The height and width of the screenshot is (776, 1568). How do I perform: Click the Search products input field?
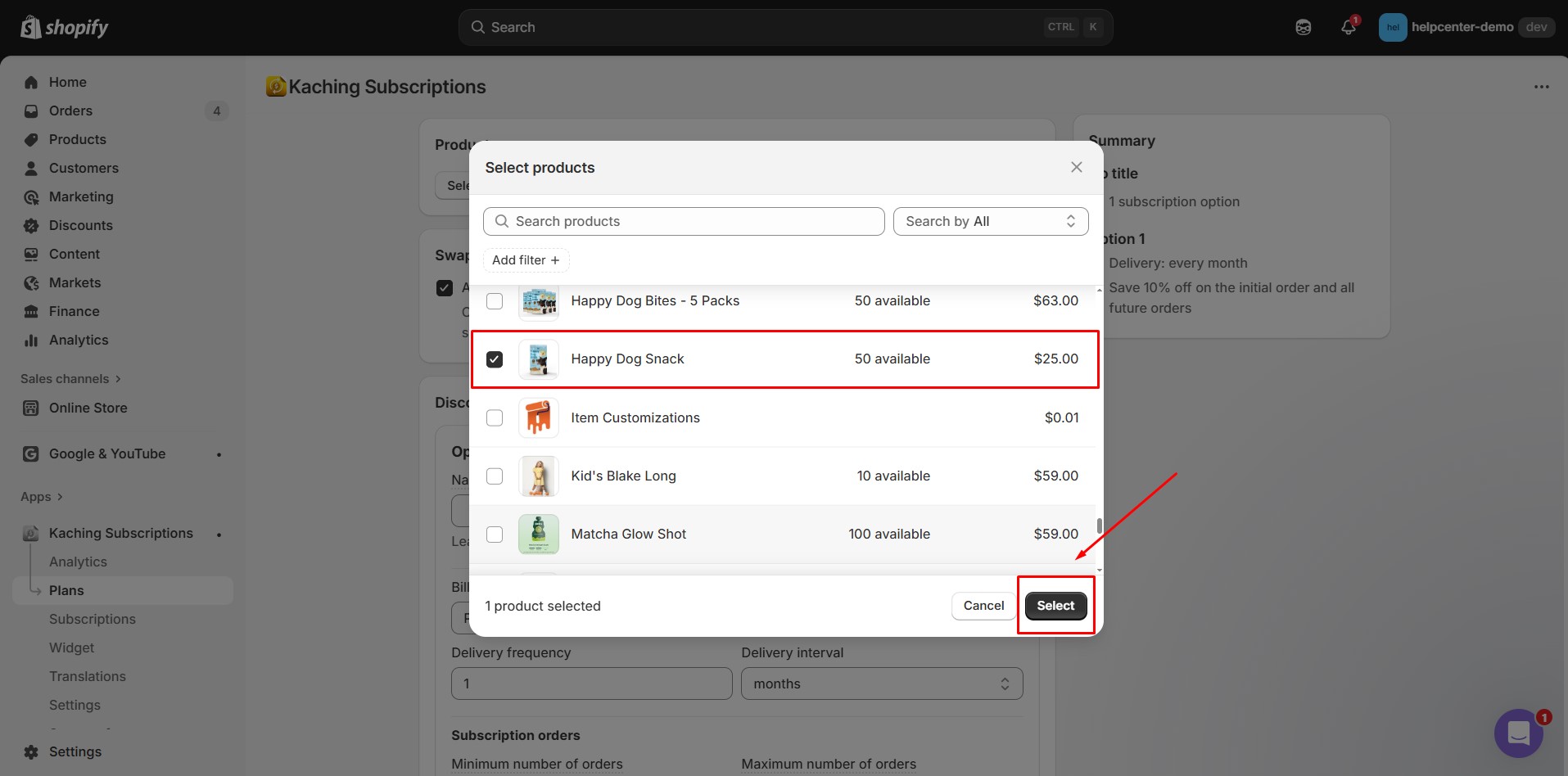coord(684,221)
